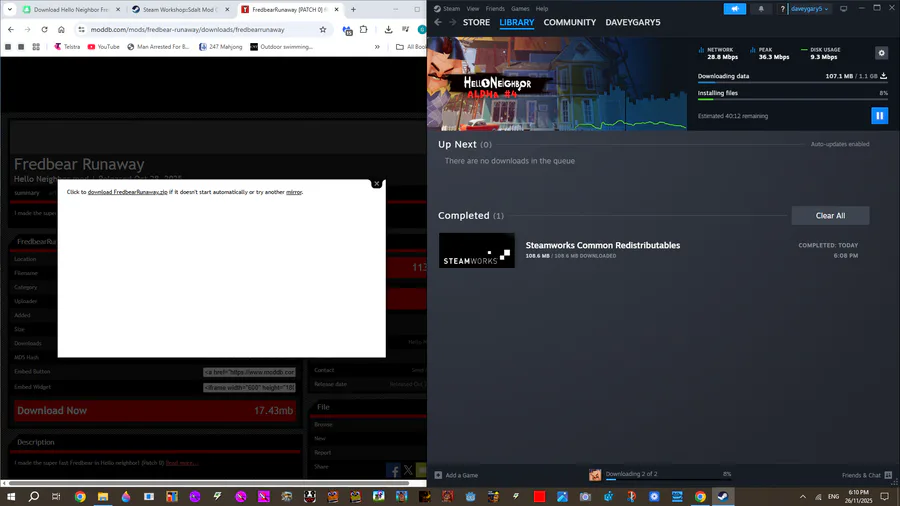900x506 pixels.
Task: Close the FredbearRunaway browser tab
Action: 336,10
